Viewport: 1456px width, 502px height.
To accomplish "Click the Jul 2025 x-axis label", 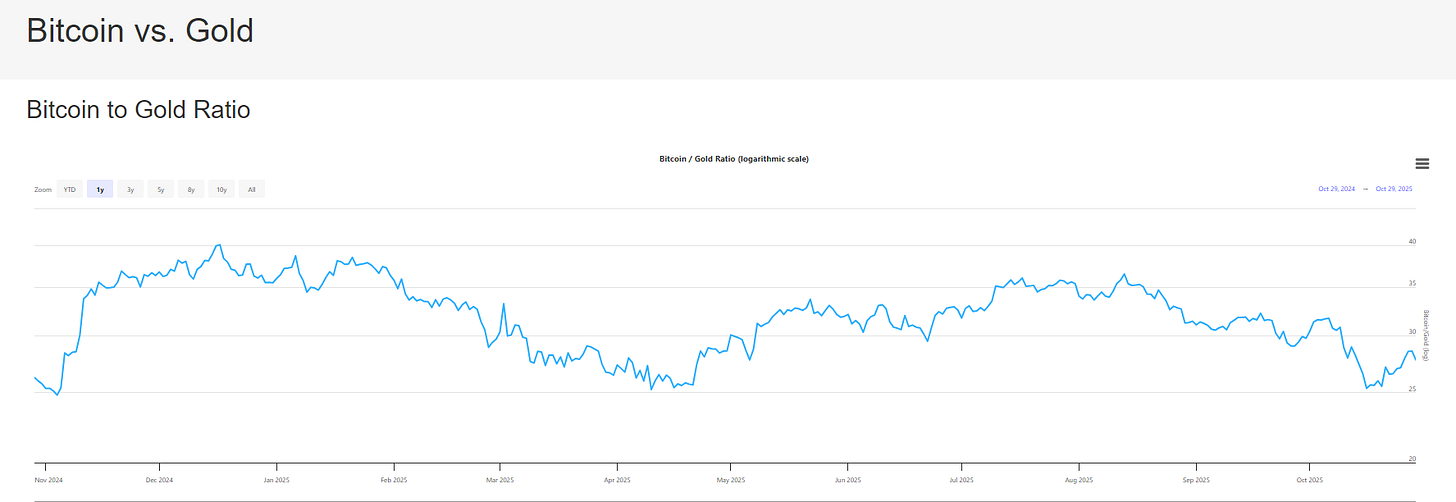I will (x=961, y=479).
